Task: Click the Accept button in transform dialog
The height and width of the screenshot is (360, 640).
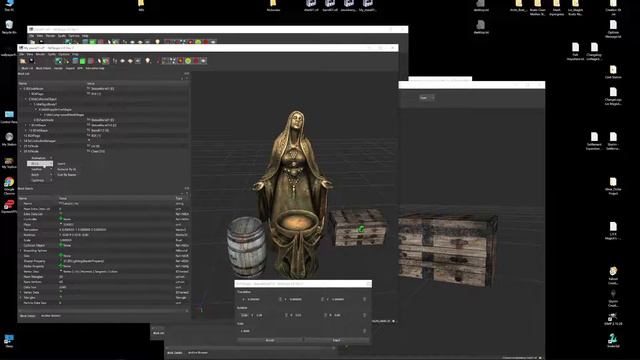Action: [x=270, y=340]
